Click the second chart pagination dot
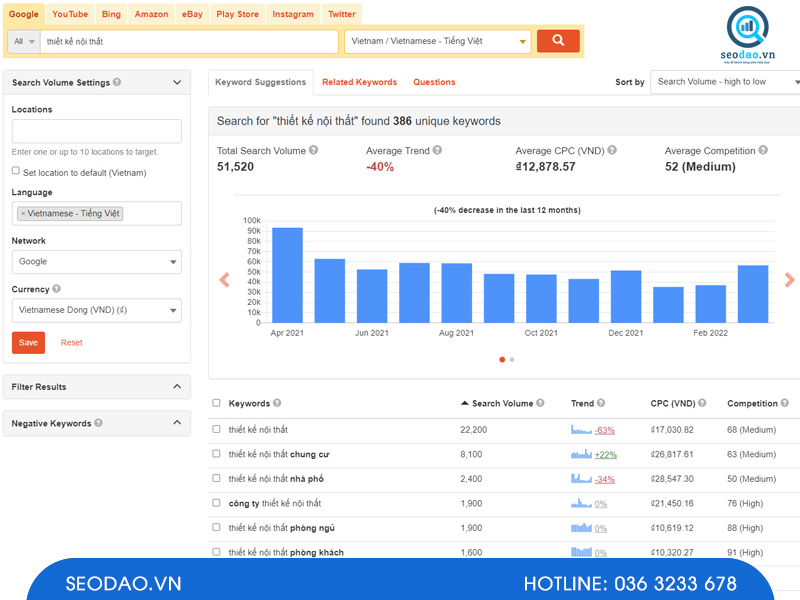The height and width of the screenshot is (600, 800). pos(512,359)
